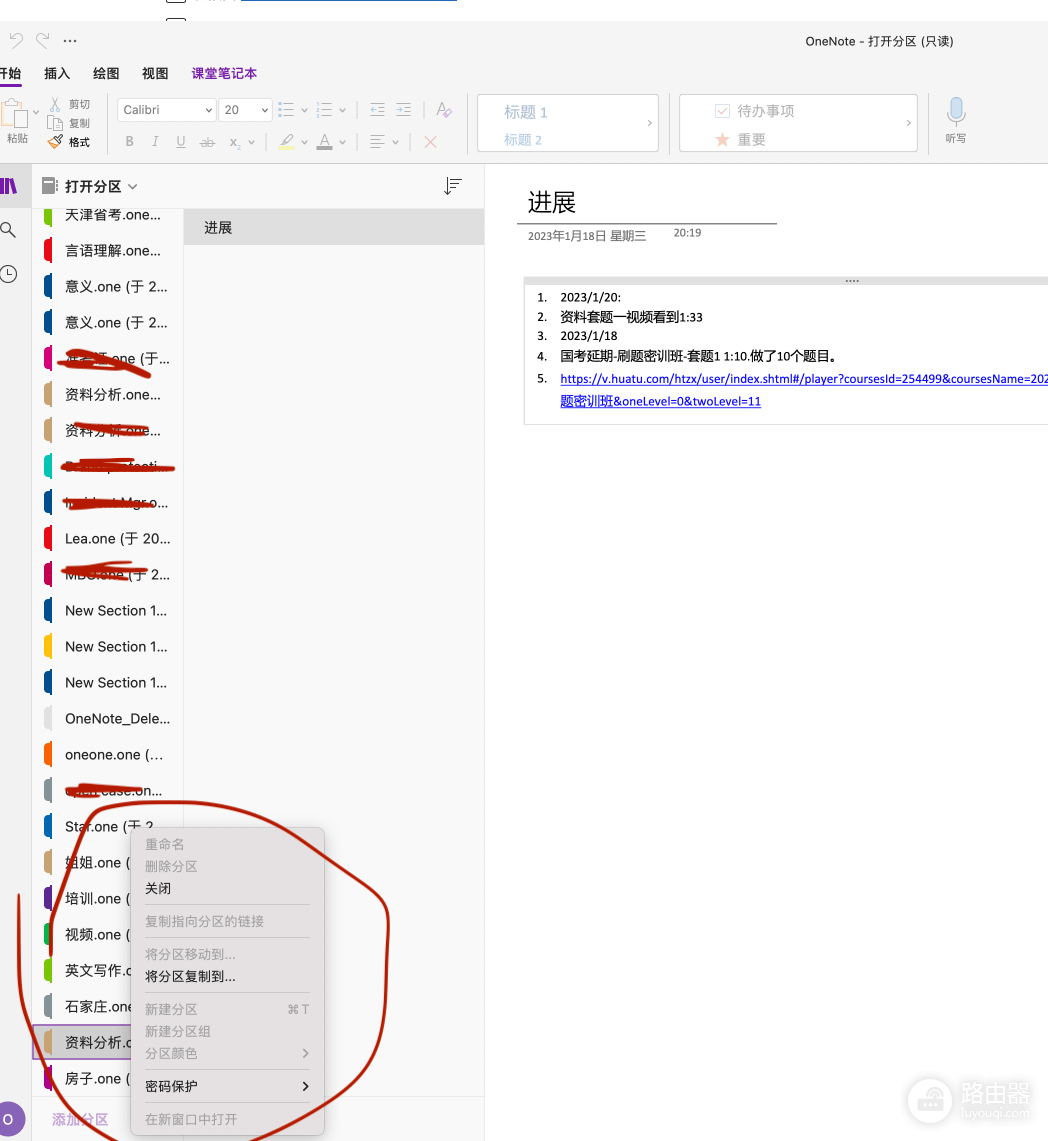Image resolution: width=1048 pixels, height=1141 pixels.
Task: Click the clear formatting icon
Action: coord(443,110)
